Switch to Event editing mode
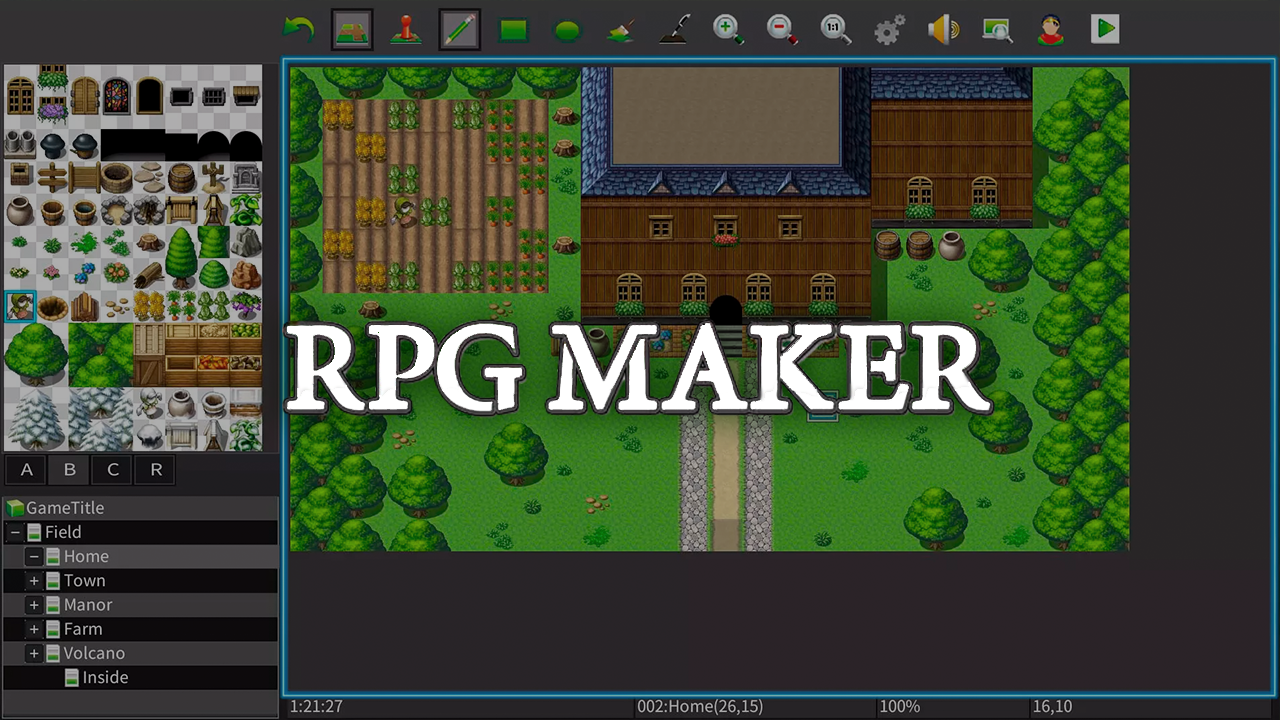 tap(405, 30)
